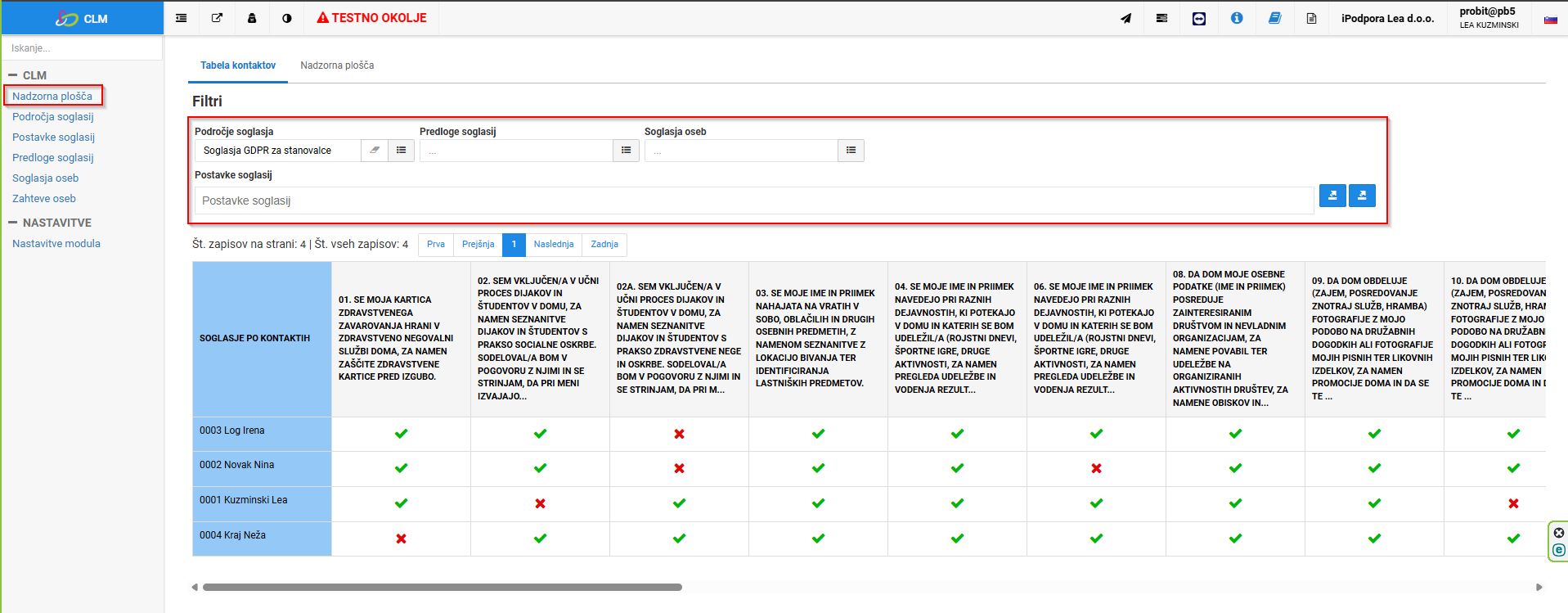Click green check for Log Irena under column 01
This screenshot has height=613, width=1568.
tap(401, 434)
